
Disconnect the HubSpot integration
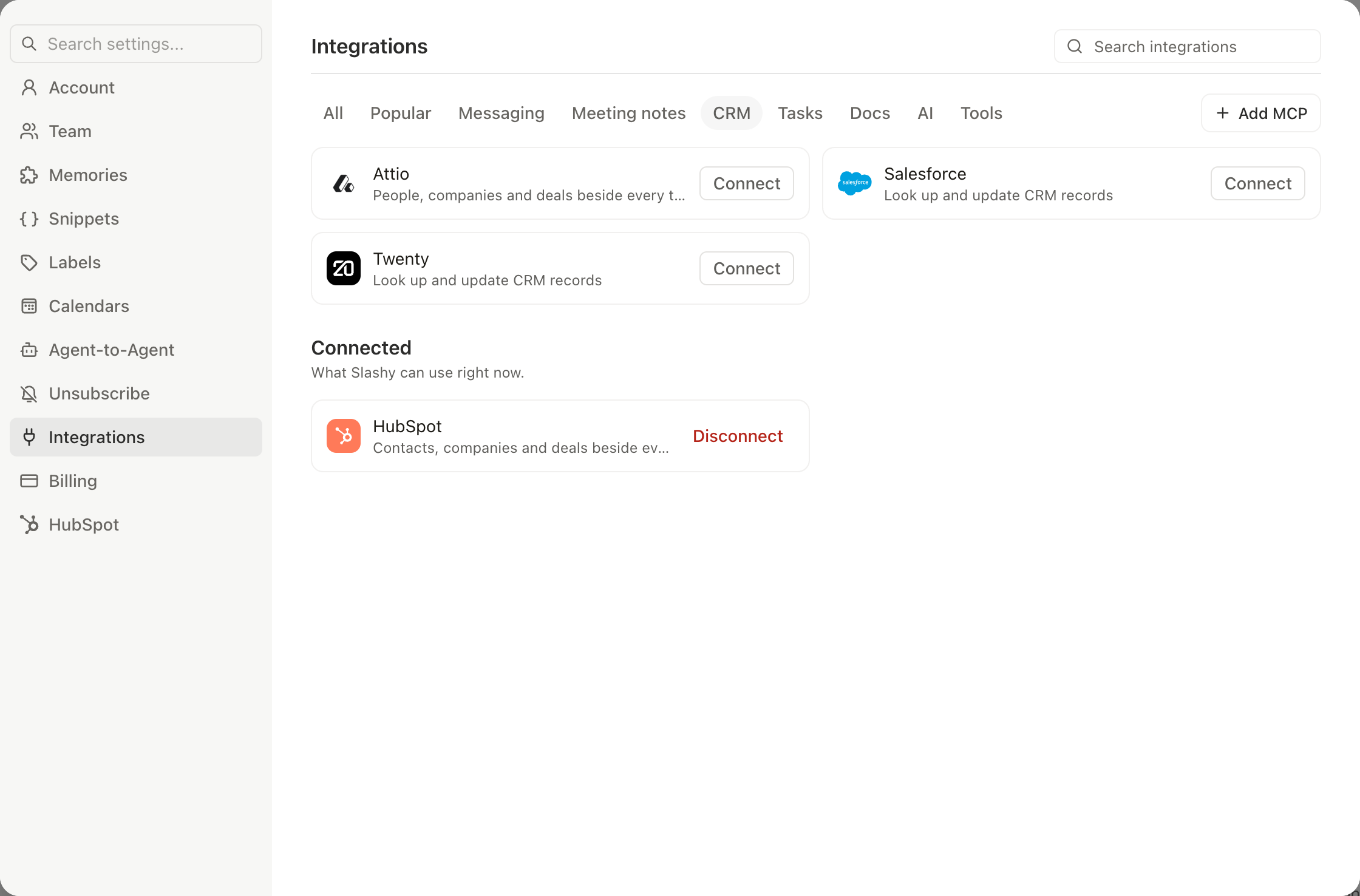point(738,436)
